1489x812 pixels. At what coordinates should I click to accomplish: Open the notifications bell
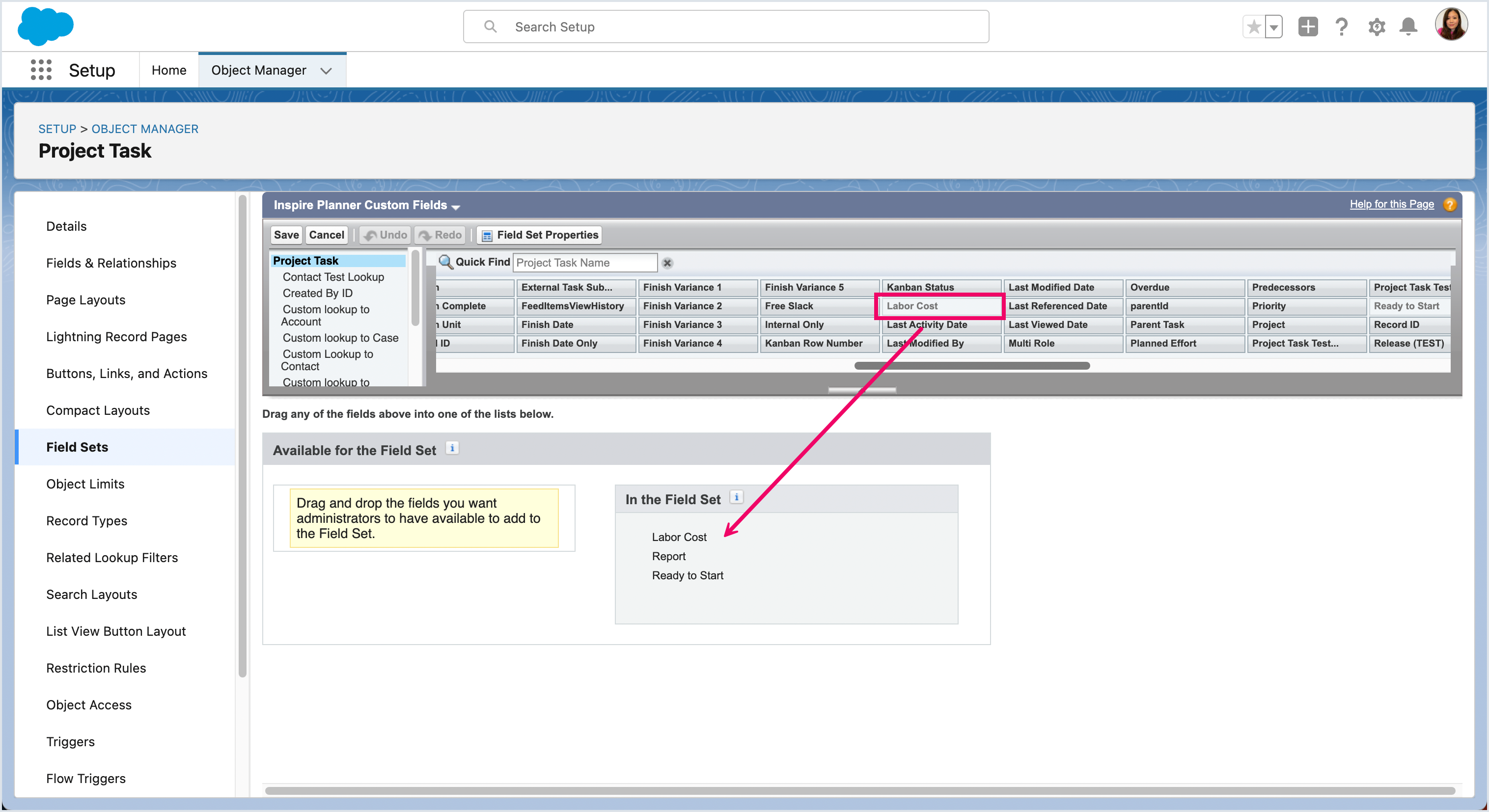pyautogui.click(x=1408, y=27)
